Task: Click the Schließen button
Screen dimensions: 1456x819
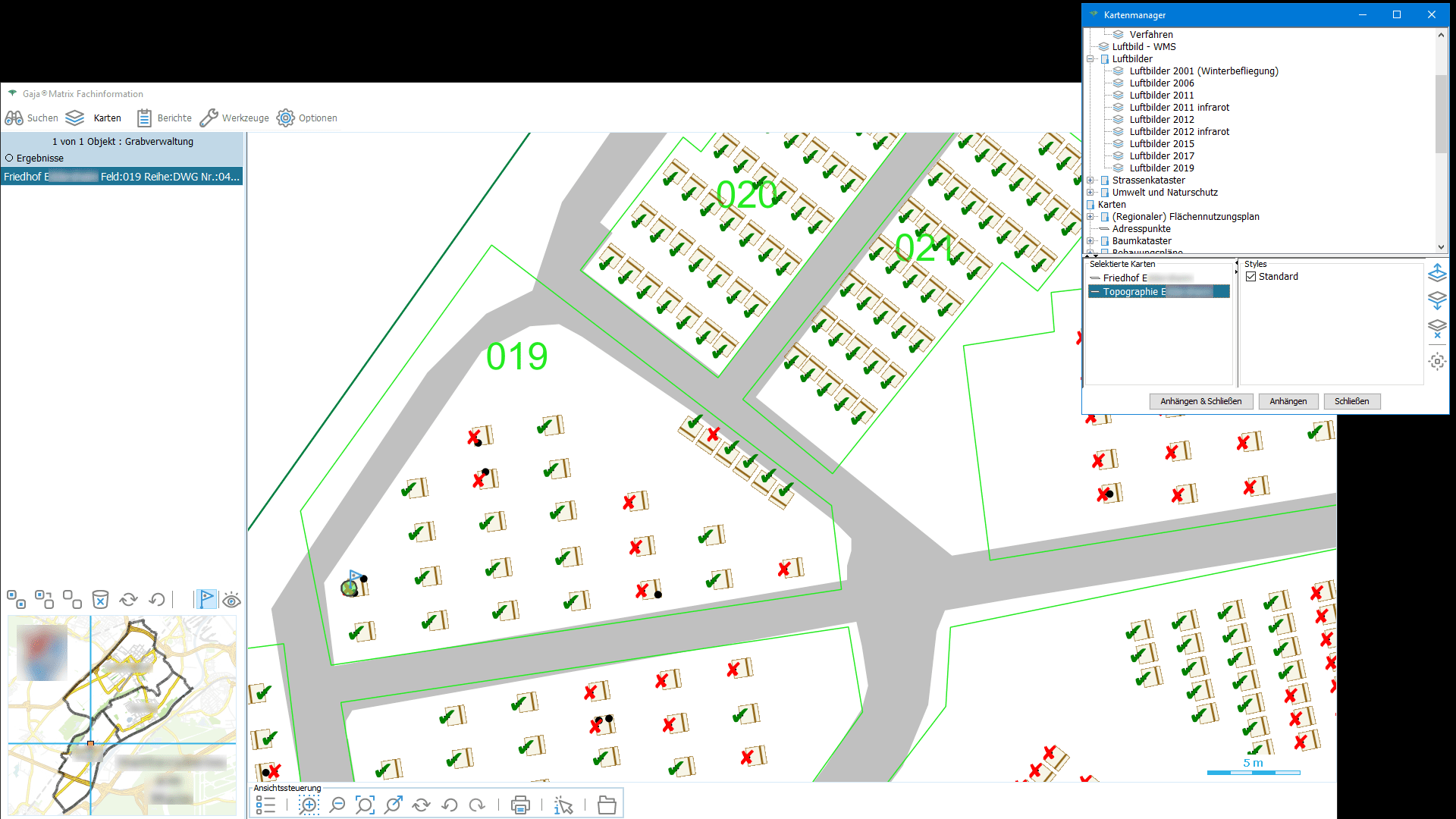Action: pos(1351,401)
